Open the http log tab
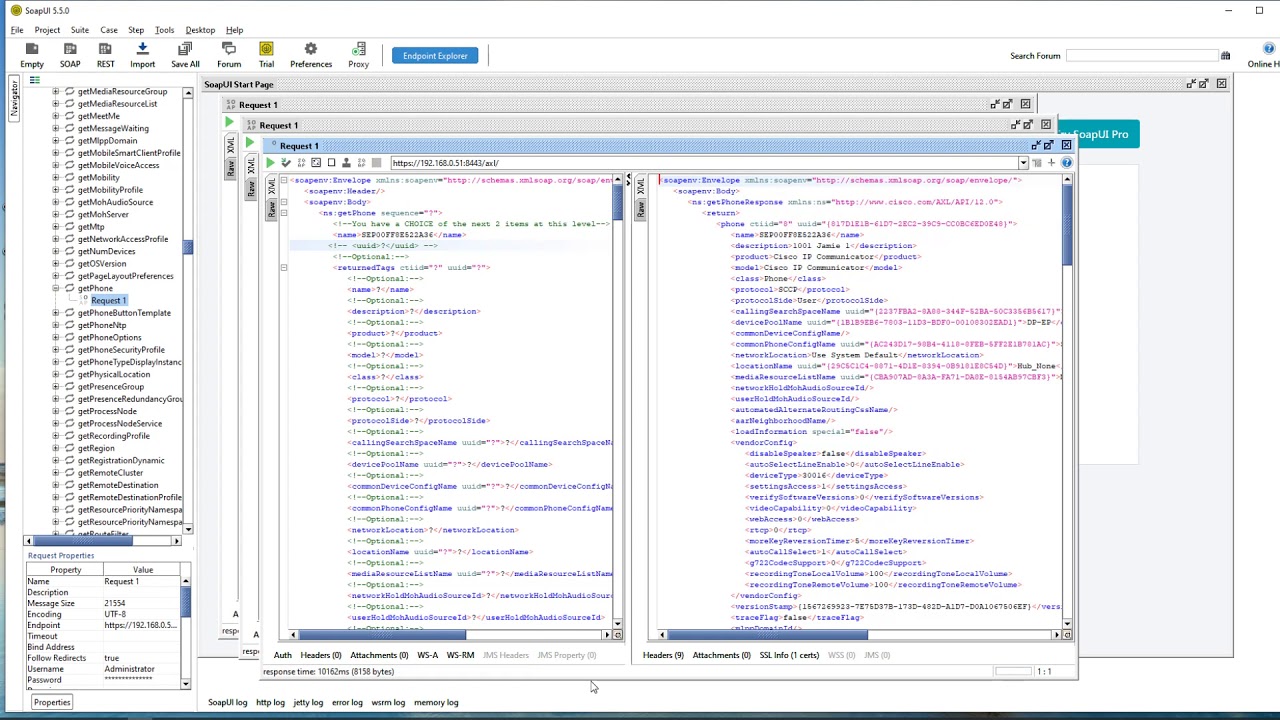This screenshot has width=1280, height=720. tap(270, 702)
